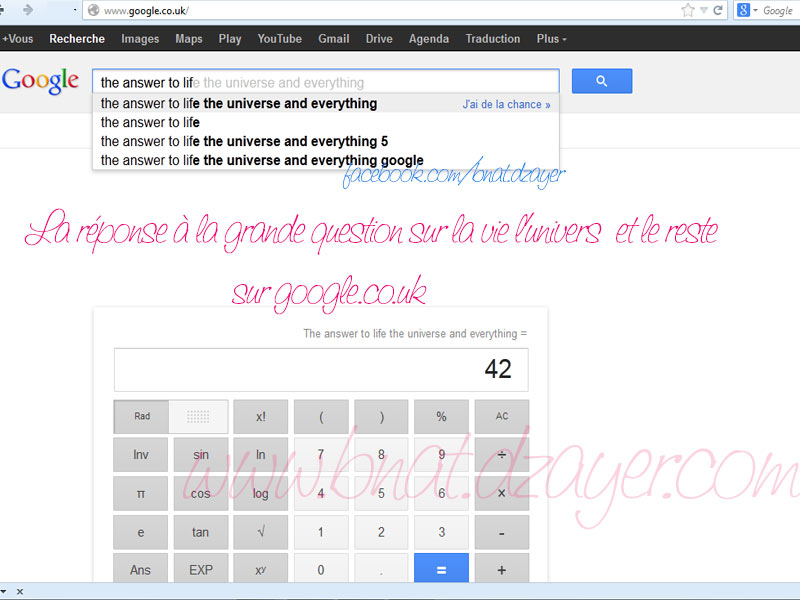This screenshot has width=800, height=600.
Task: Open the Google logo homepage
Action: (x=40, y=81)
